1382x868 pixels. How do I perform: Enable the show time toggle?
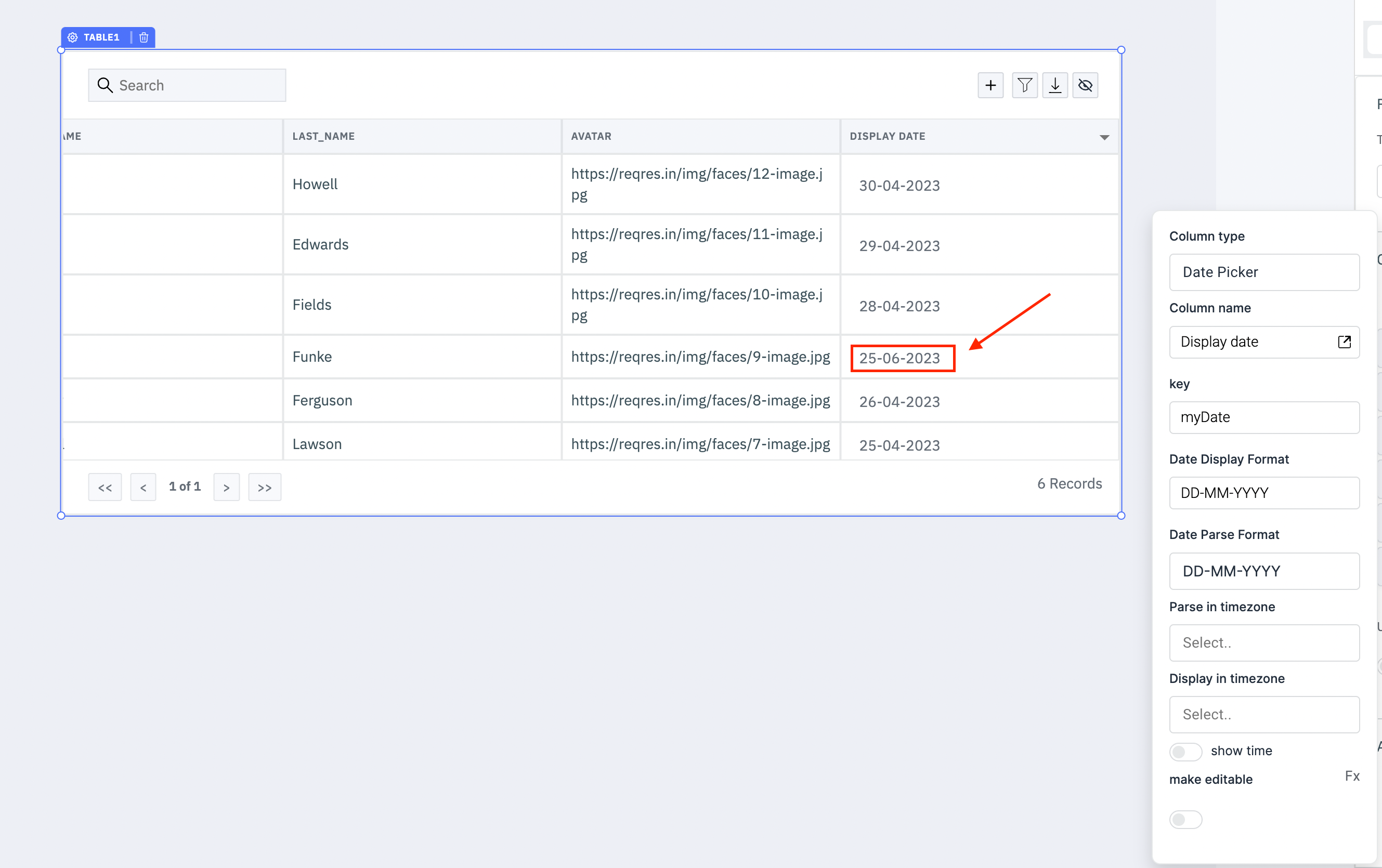pos(1185,752)
